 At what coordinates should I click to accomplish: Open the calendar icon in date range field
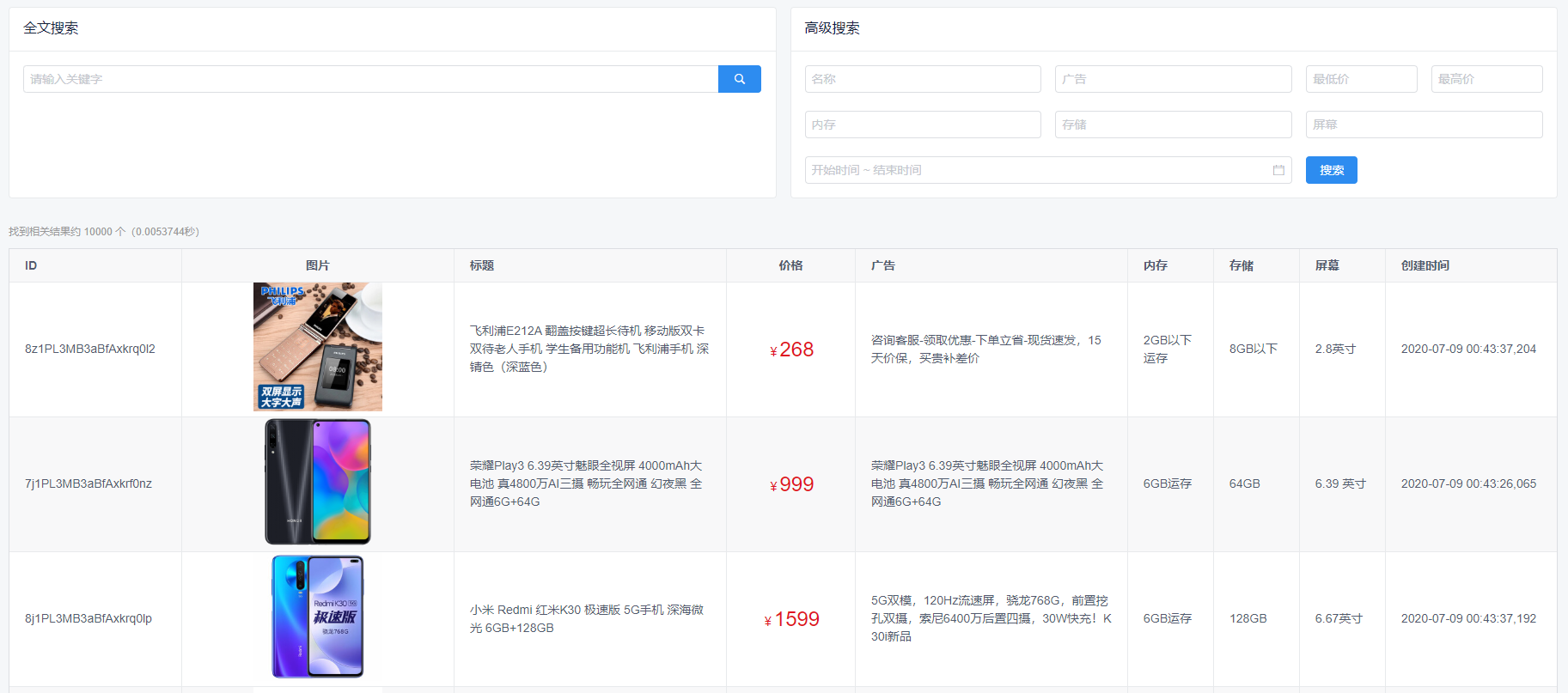tap(1278, 170)
